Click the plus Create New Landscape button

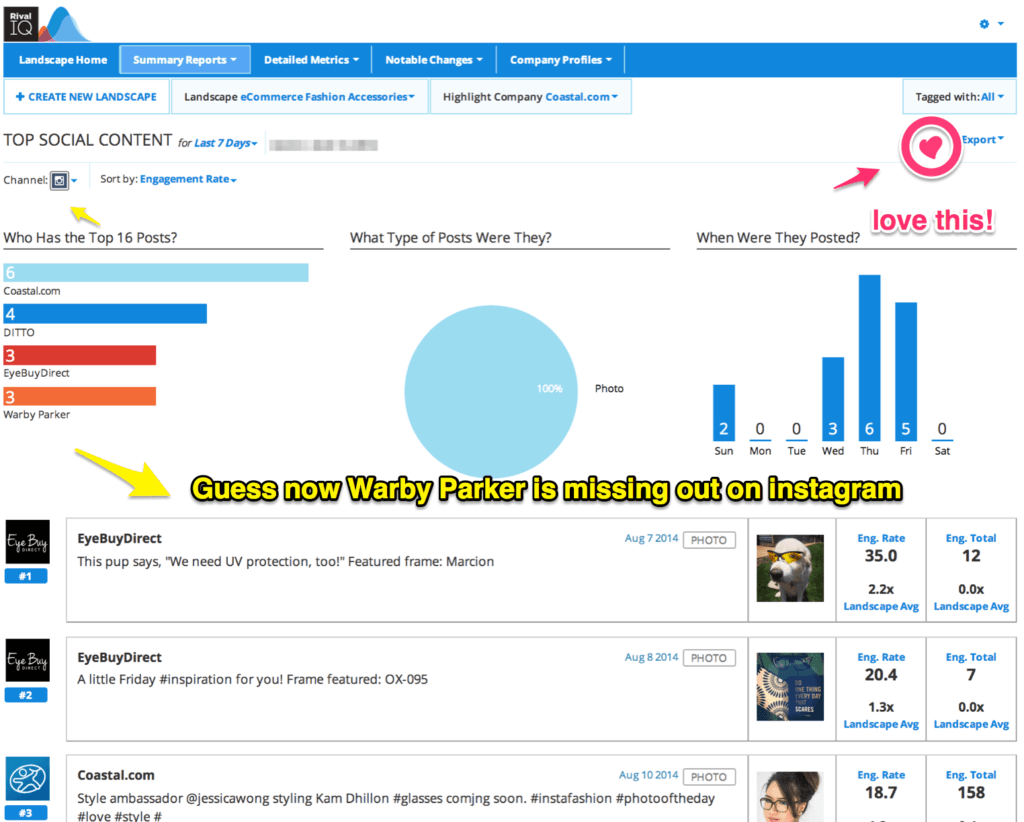click(x=86, y=97)
